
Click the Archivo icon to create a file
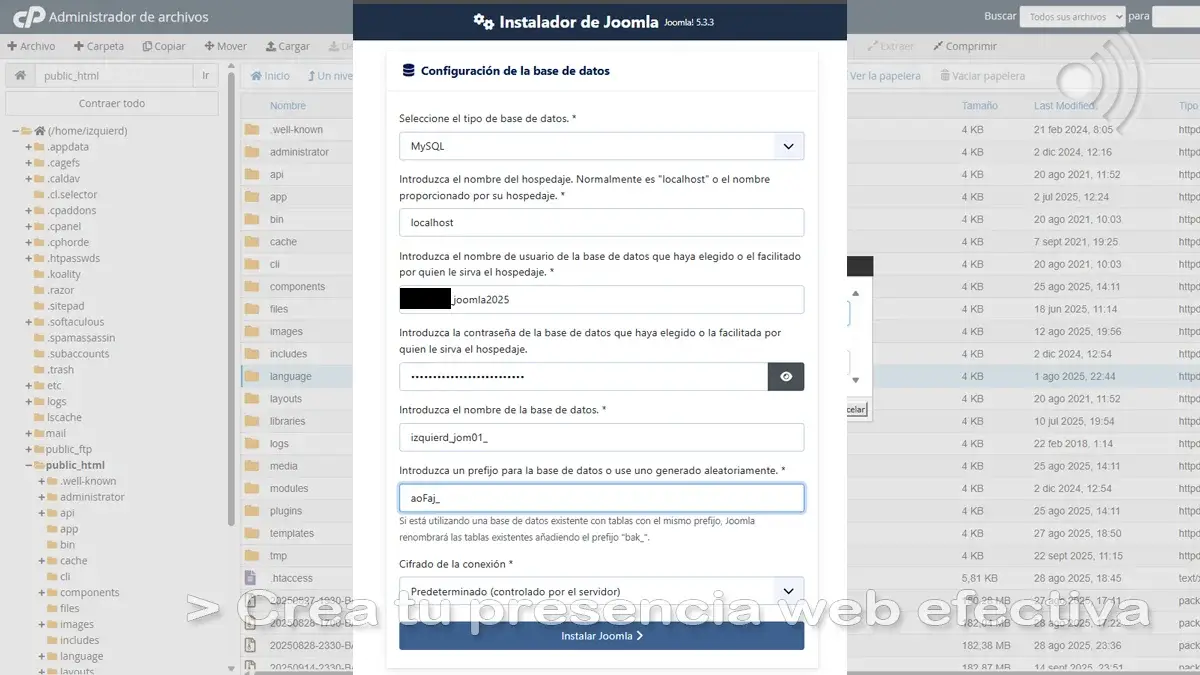click(33, 45)
